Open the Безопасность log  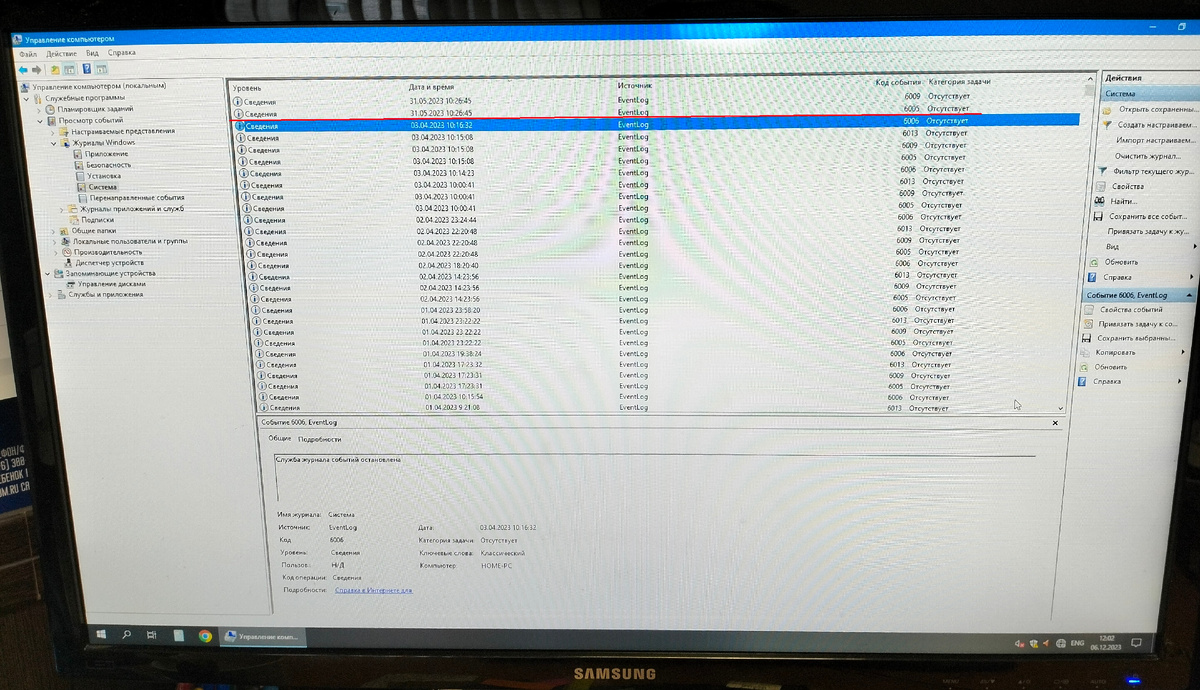[x=108, y=165]
